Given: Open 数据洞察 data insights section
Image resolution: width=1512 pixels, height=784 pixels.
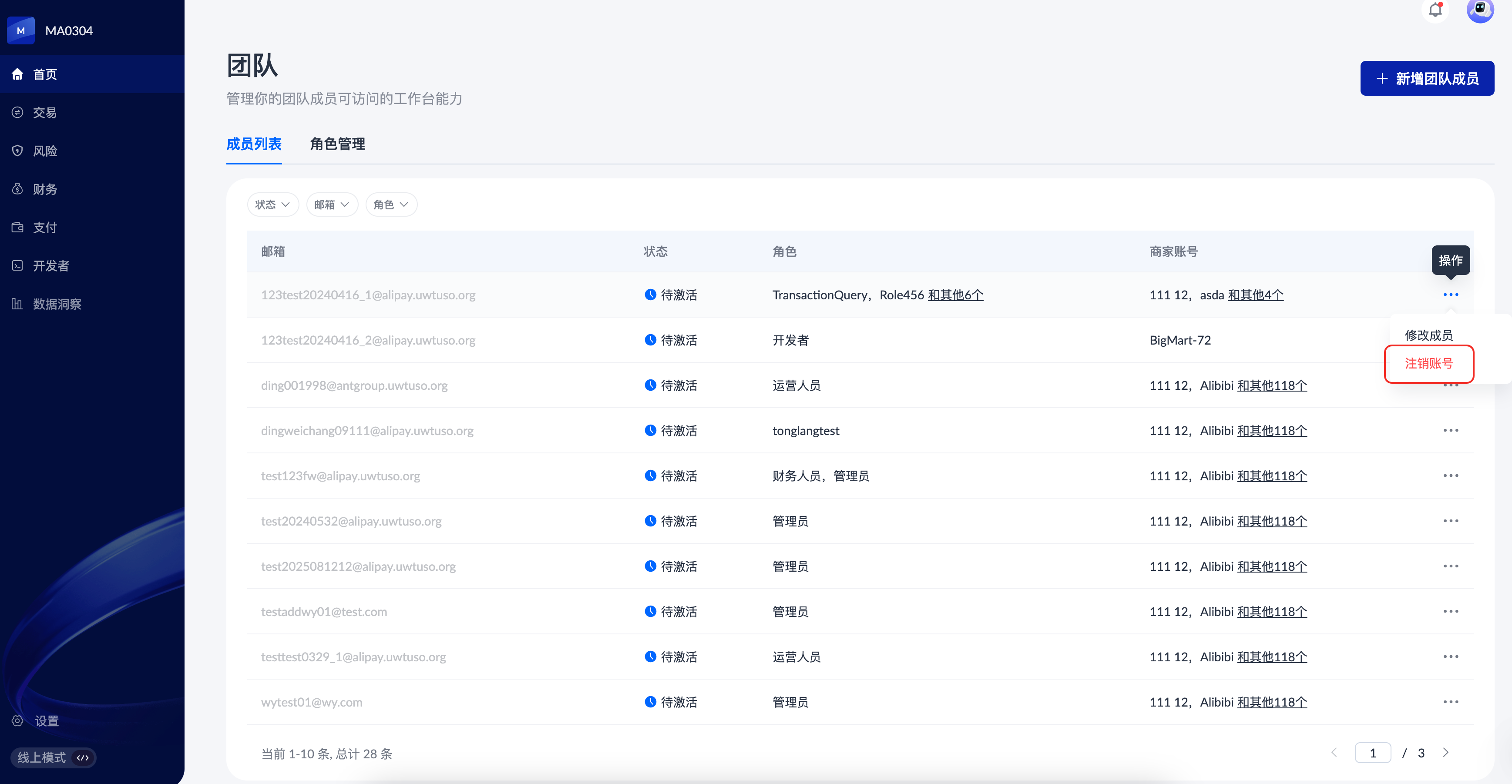Looking at the screenshot, I should tap(56, 304).
